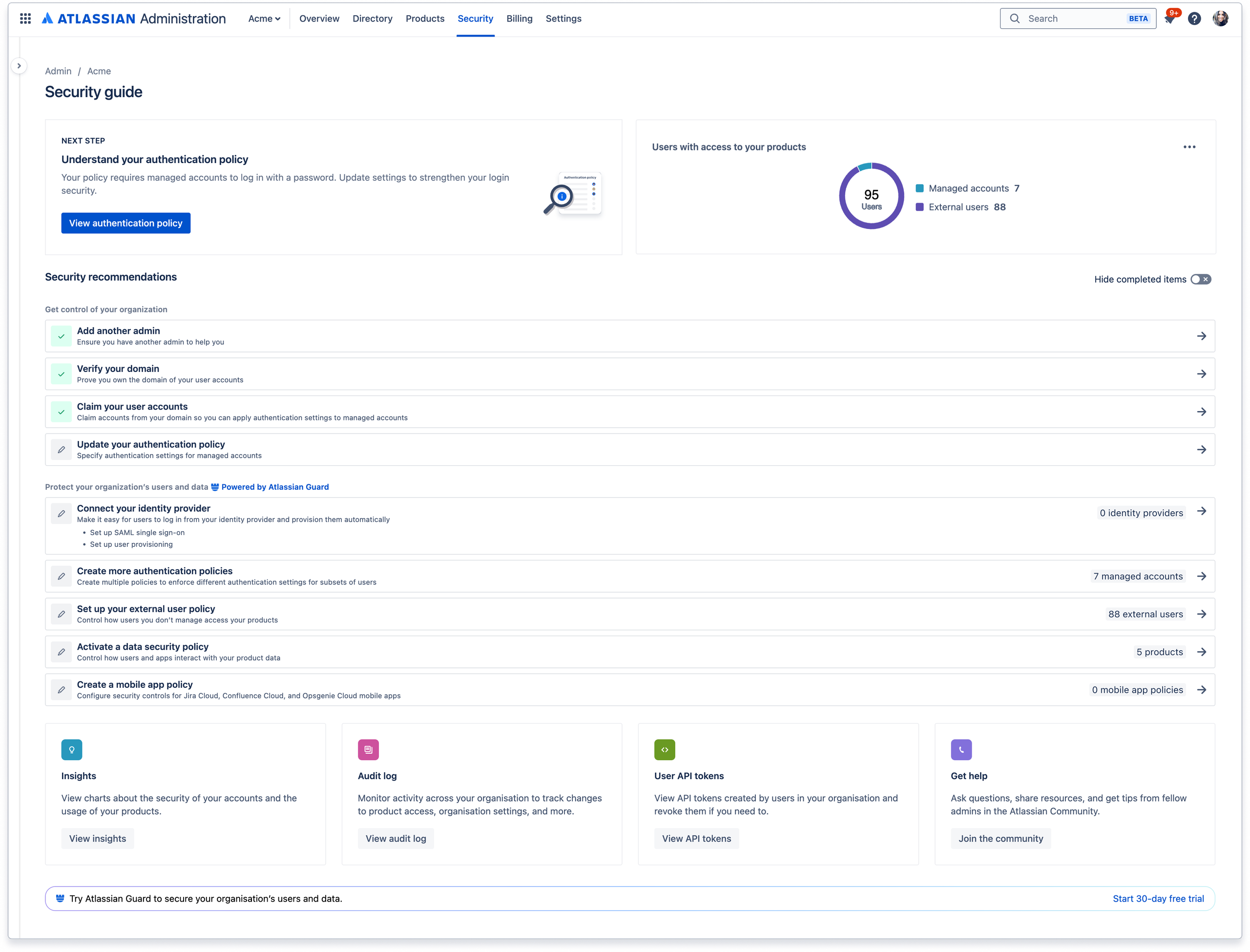
Task: Click the pink Audit log icon
Action: tap(368, 749)
